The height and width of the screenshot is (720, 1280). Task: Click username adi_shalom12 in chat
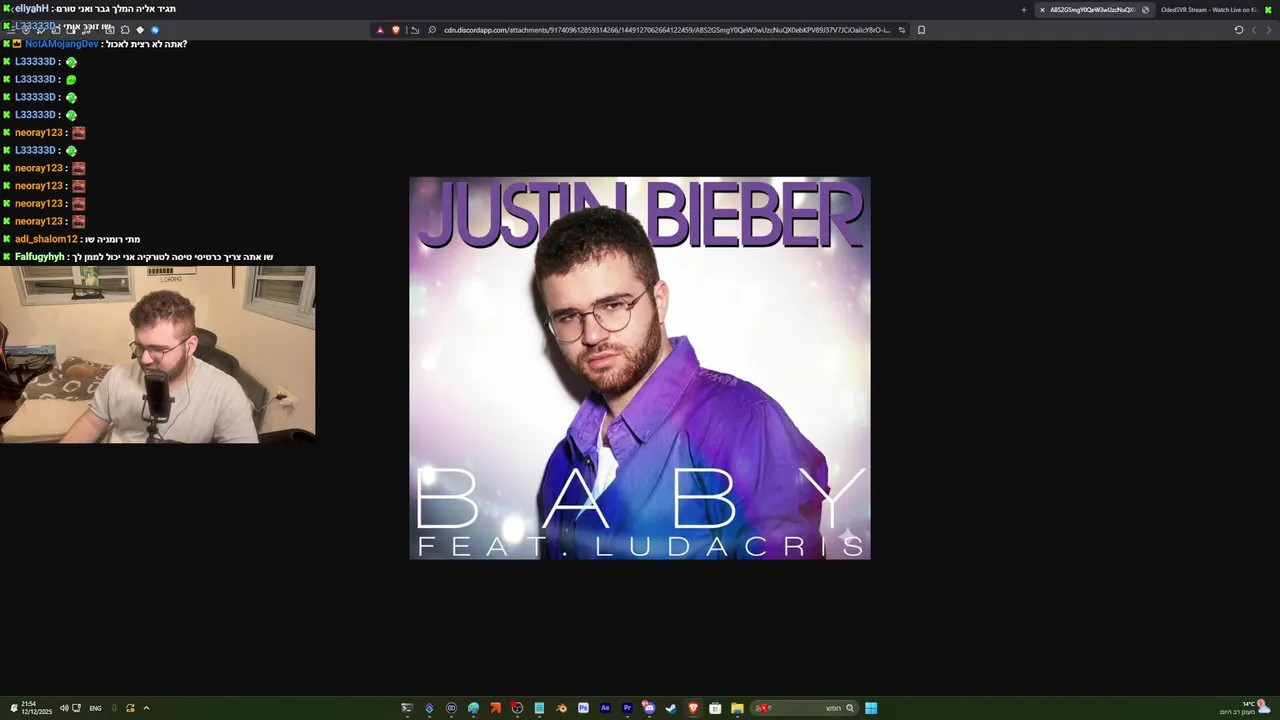(46, 239)
